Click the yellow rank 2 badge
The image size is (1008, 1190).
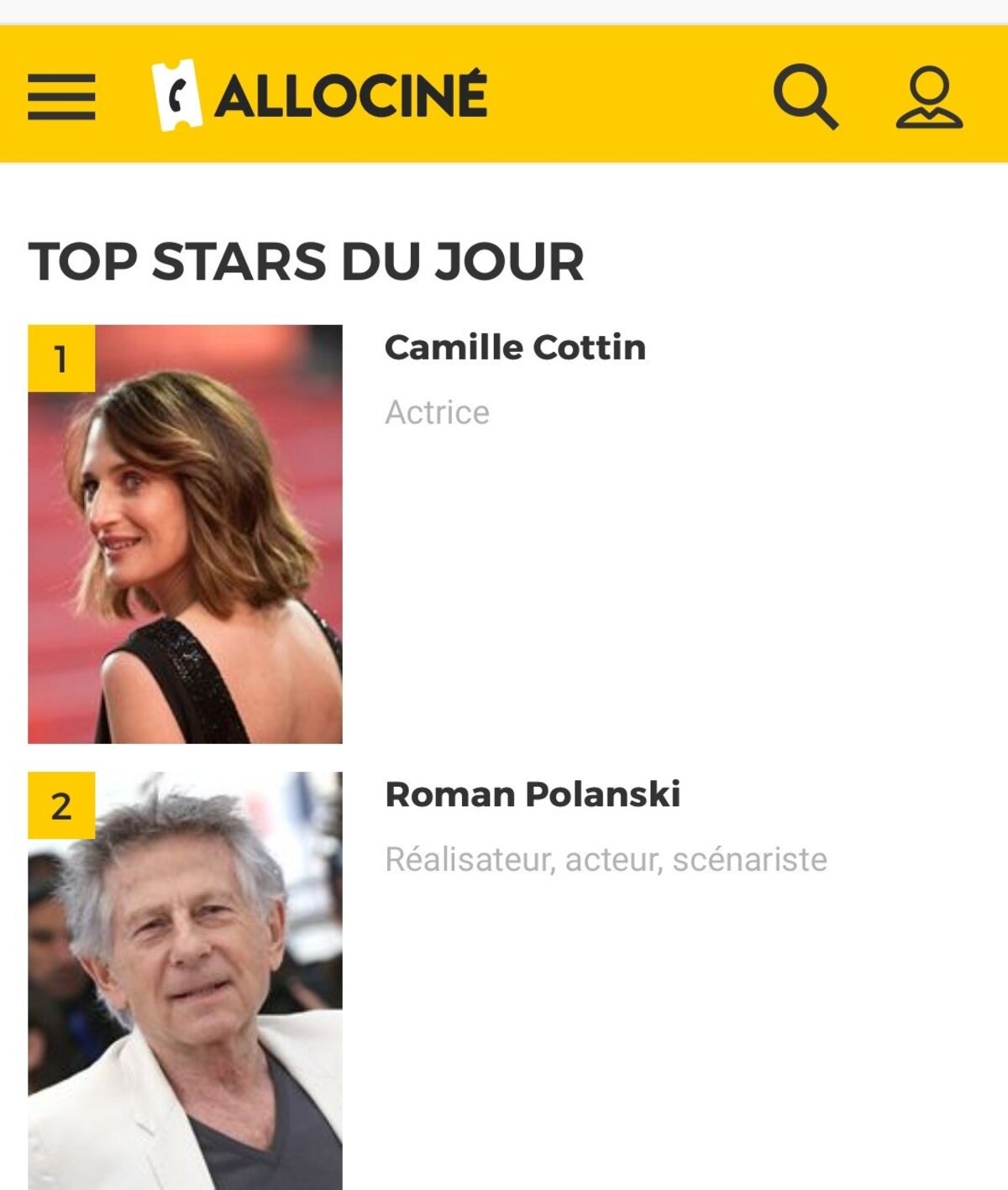coord(60,805)
